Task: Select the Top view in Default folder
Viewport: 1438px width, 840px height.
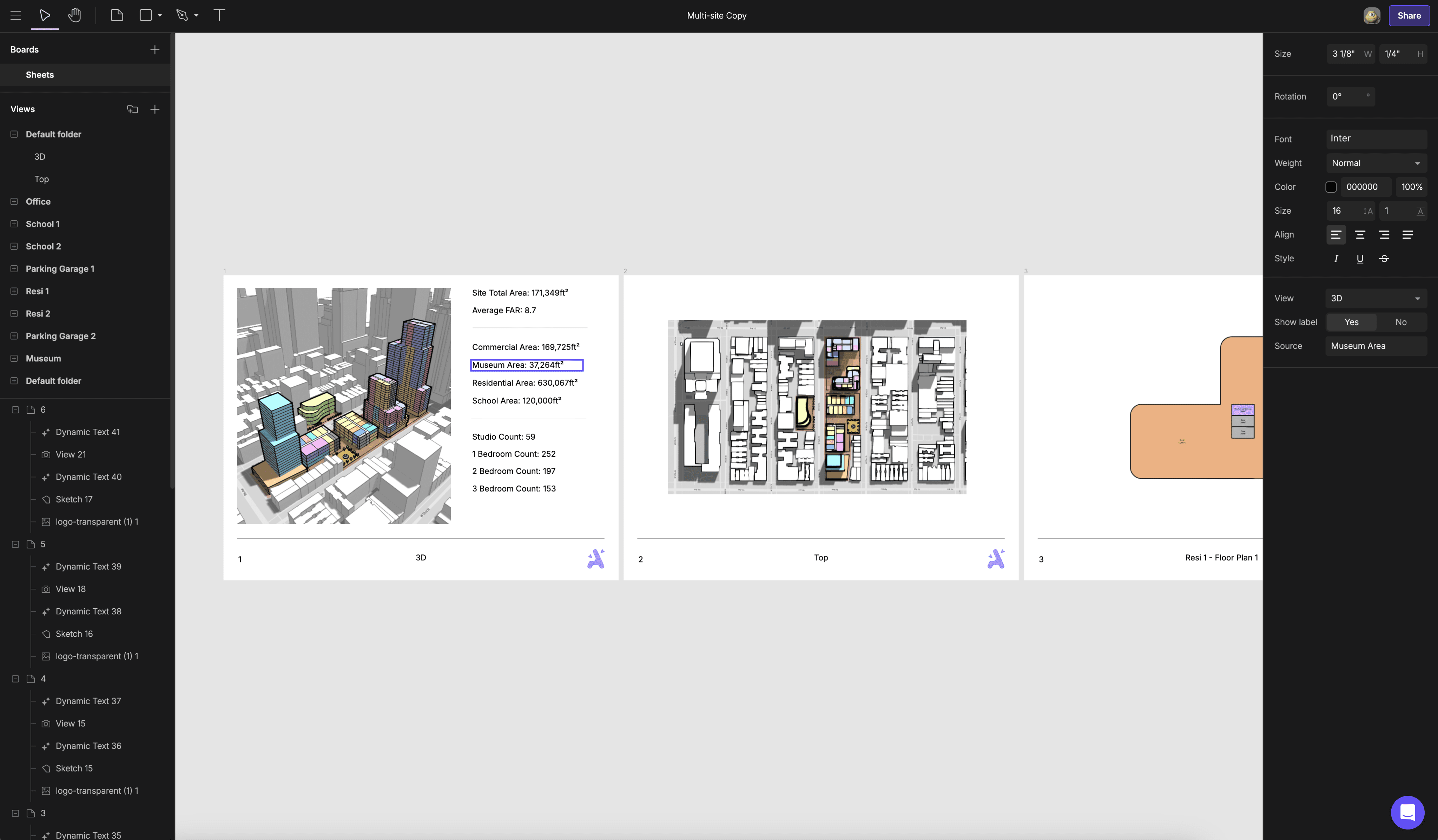Action: pos(42,179)
